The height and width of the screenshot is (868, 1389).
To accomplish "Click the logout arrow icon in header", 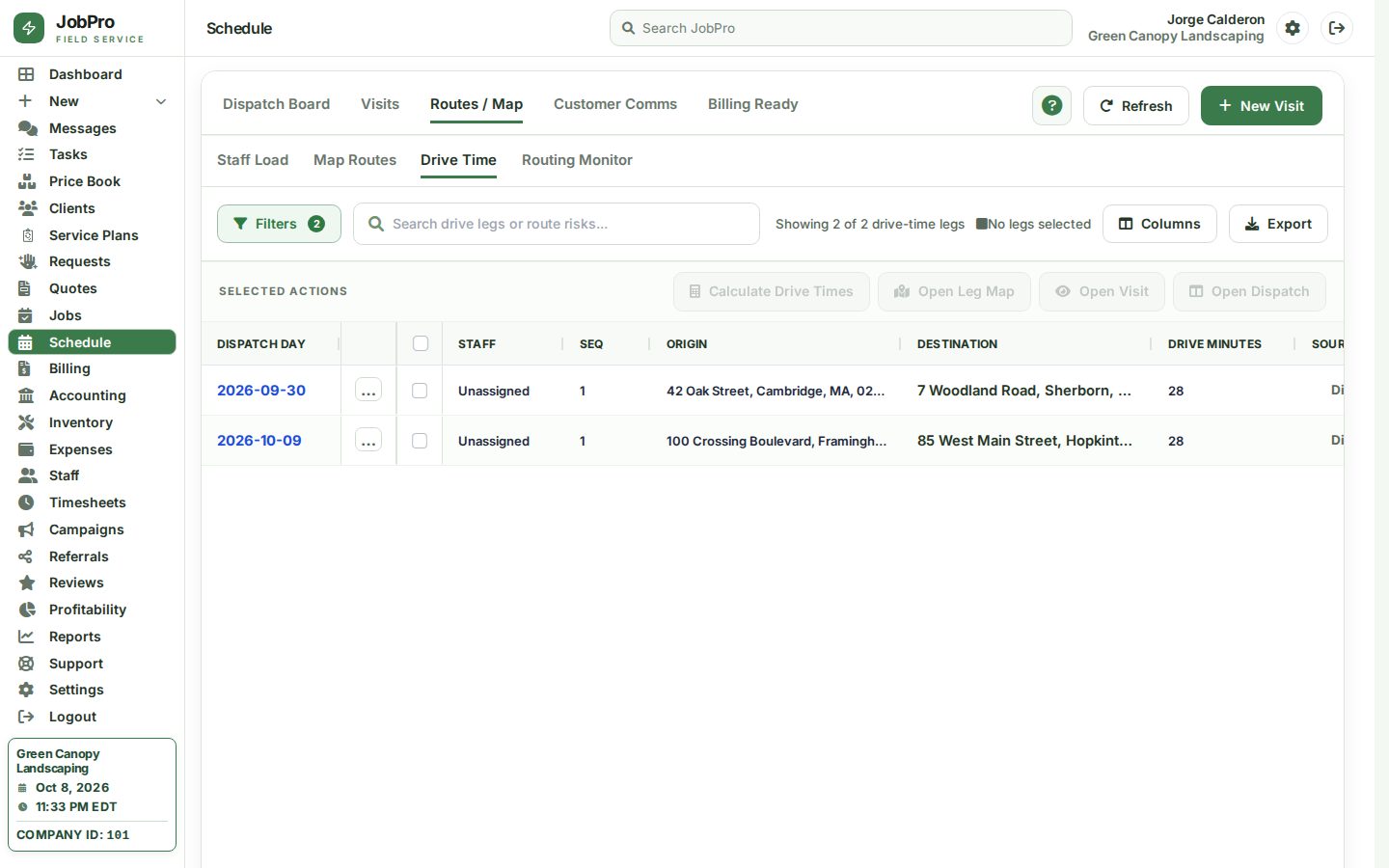I will 1337,28.
